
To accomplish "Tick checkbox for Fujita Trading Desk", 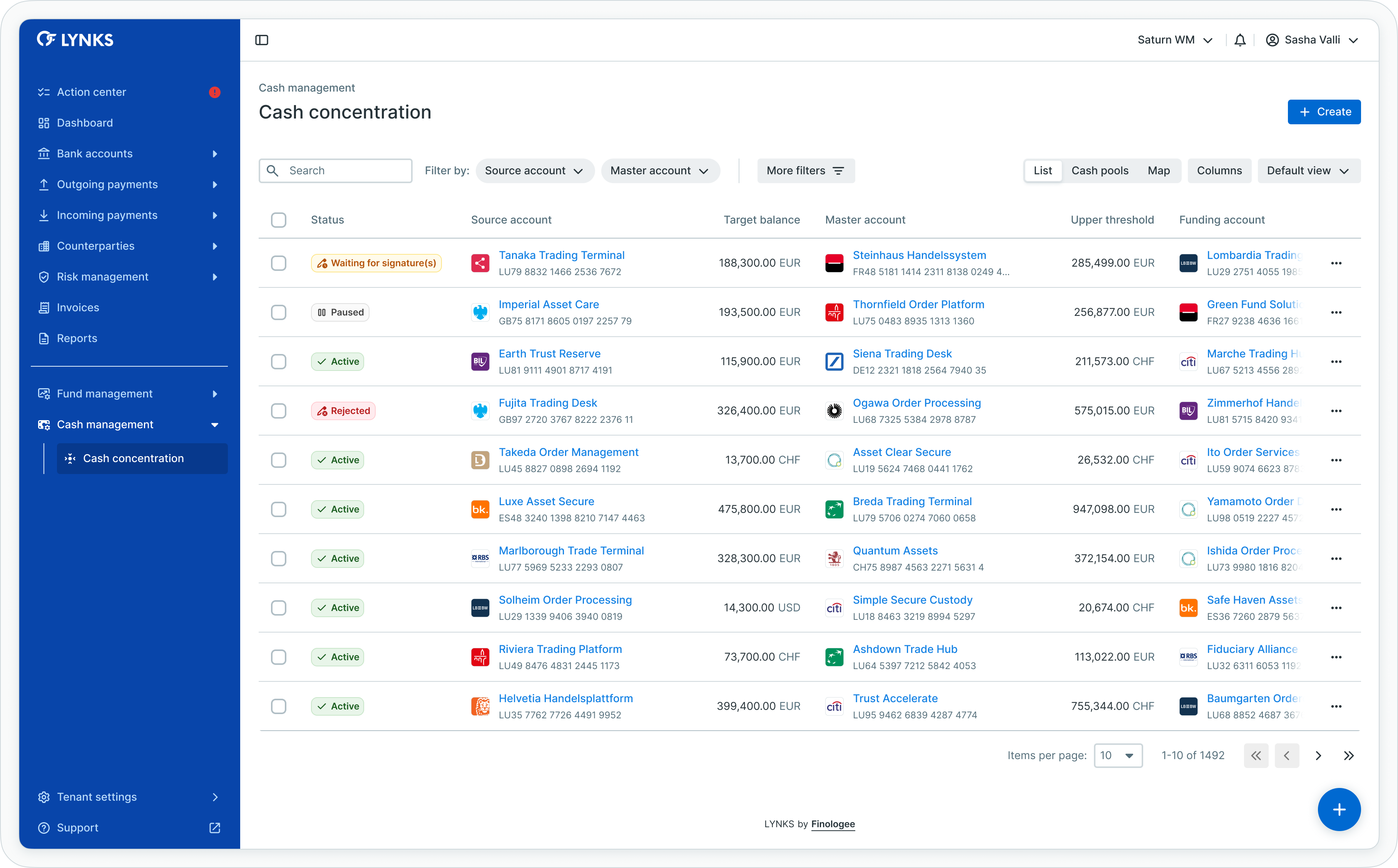I will click(x=278, y=411).
